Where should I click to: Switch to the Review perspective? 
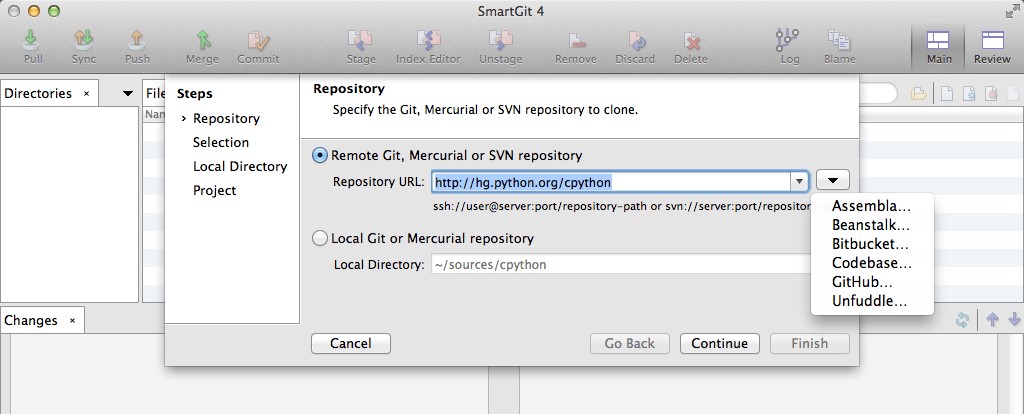(x=992, y=46)
